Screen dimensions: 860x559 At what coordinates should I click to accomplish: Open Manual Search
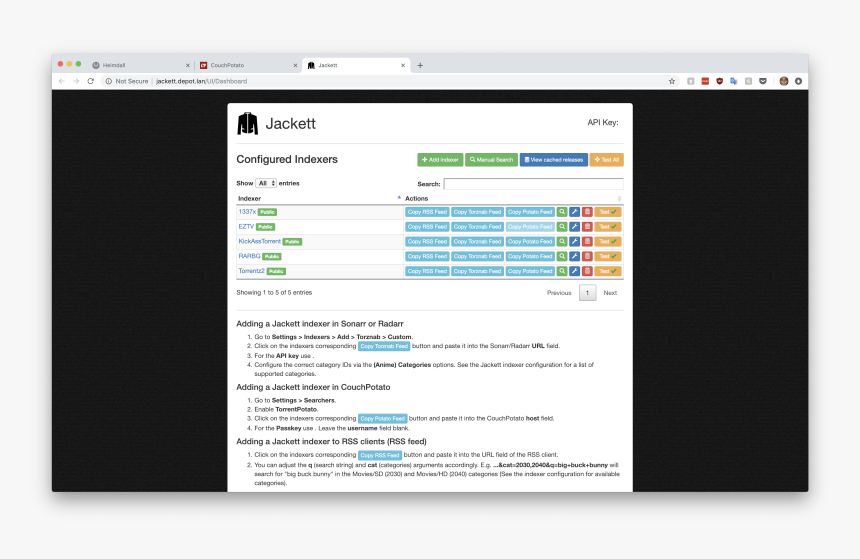(x=491, y=160)
